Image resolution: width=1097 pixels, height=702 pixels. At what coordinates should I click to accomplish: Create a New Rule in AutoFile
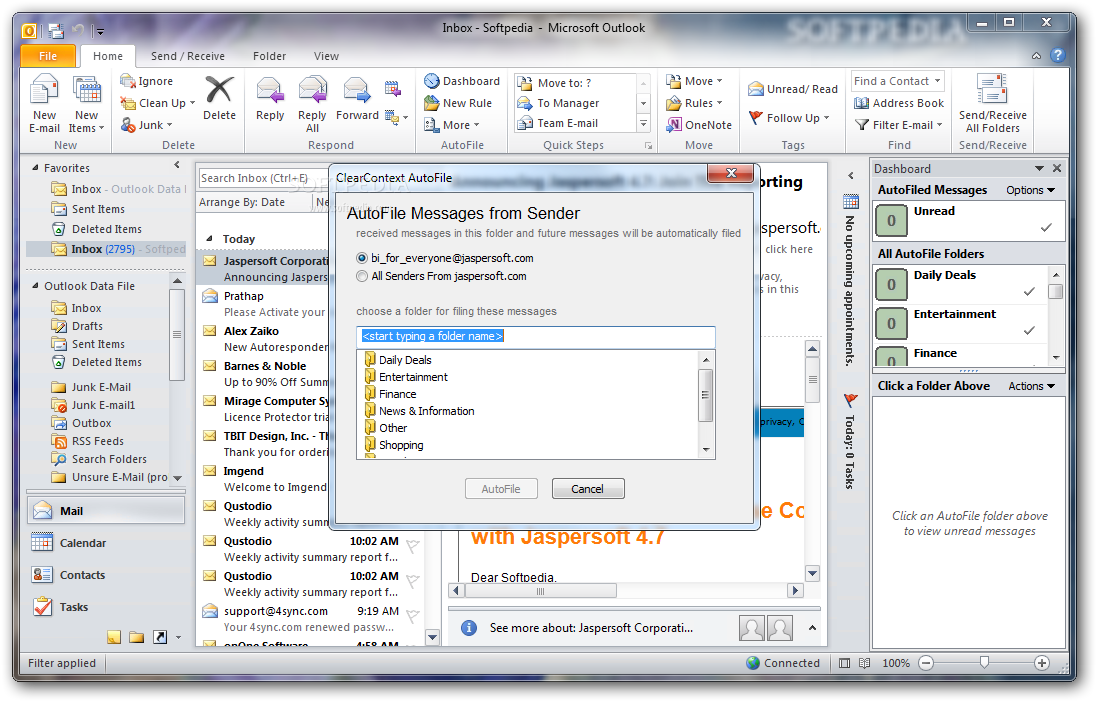(458, 103)
